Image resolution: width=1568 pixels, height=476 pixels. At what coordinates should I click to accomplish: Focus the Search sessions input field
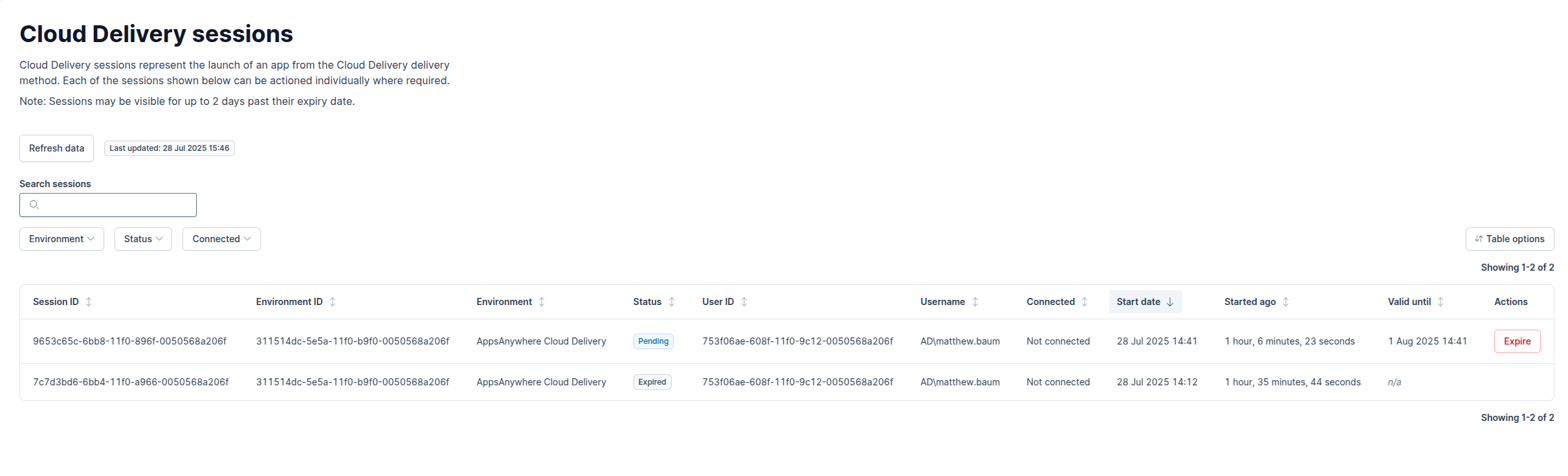pos(116,205)
